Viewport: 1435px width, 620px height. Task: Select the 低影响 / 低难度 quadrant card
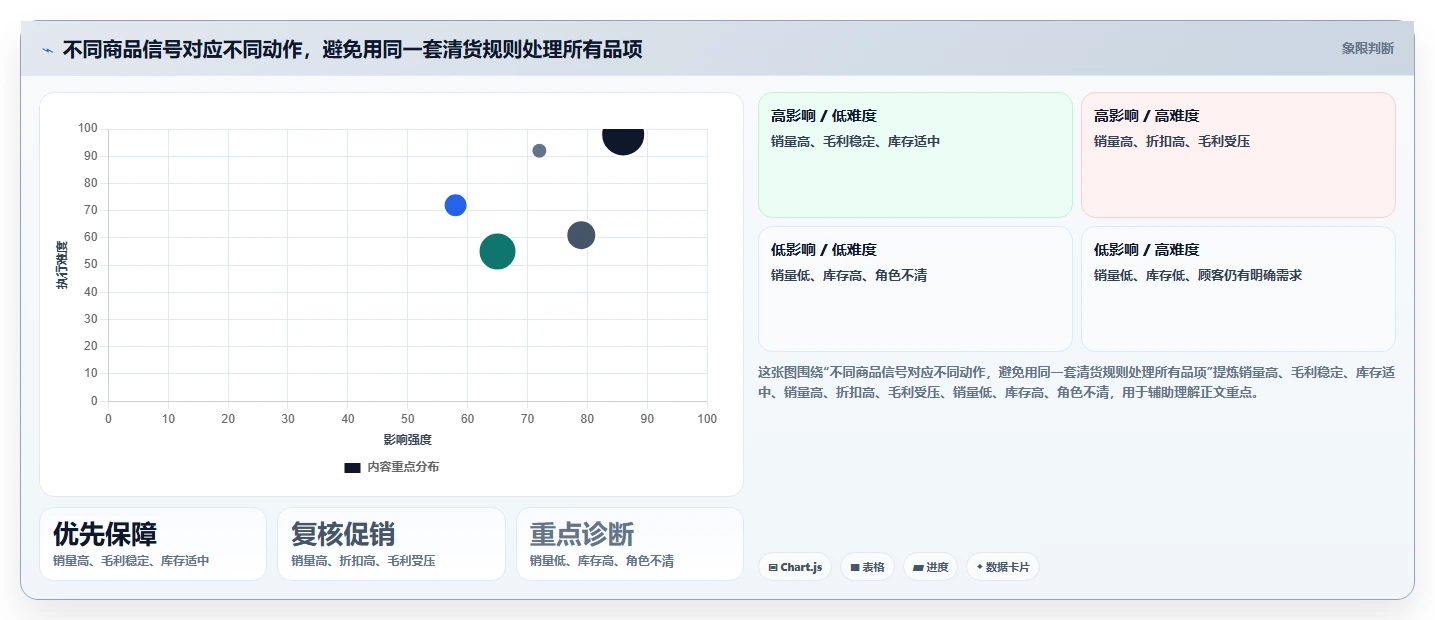coord(915,289)
